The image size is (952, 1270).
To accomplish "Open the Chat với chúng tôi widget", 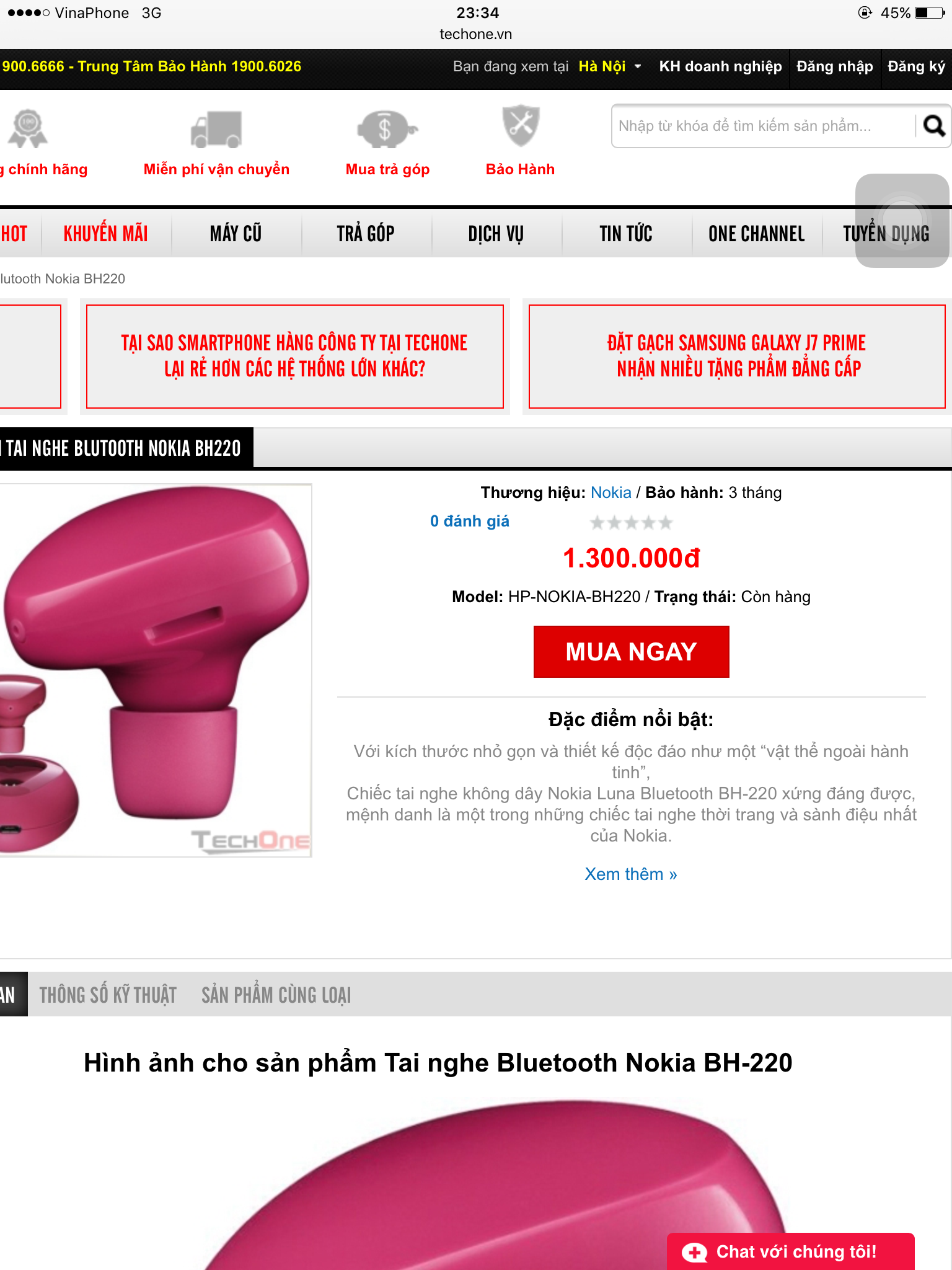I will (x=790, y=1251).
